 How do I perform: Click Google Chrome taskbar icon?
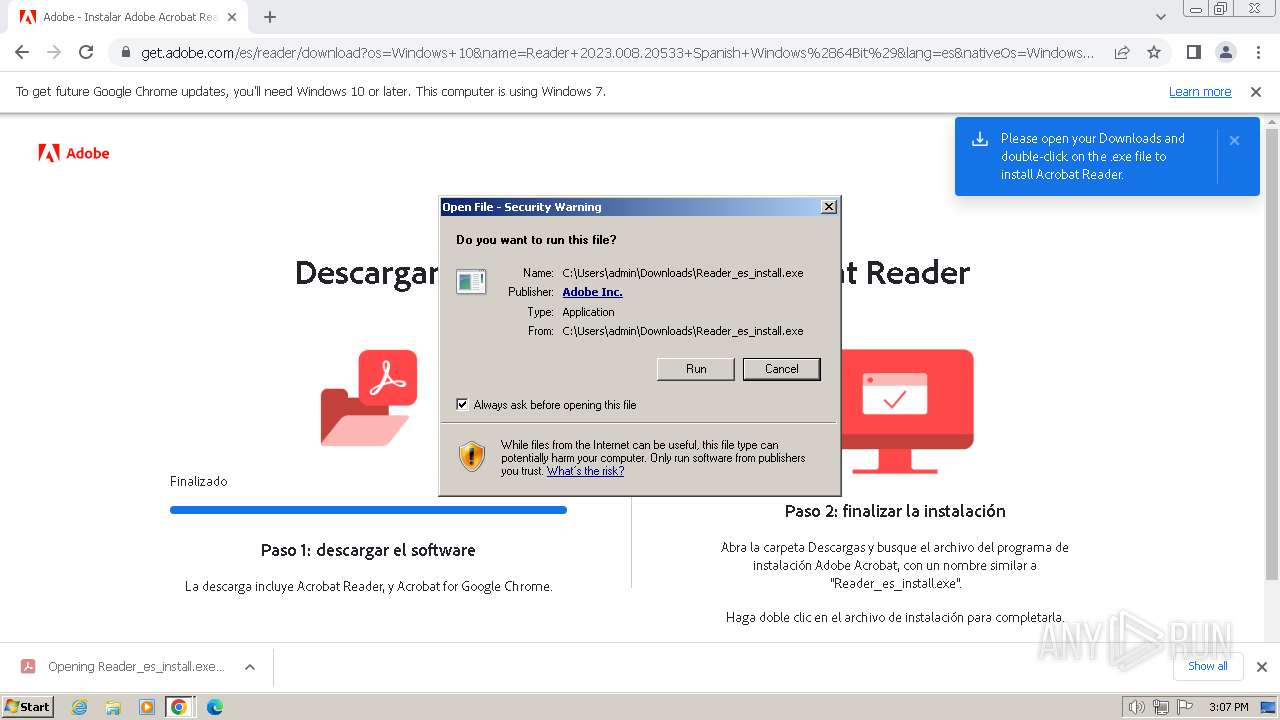pos(179,707)
